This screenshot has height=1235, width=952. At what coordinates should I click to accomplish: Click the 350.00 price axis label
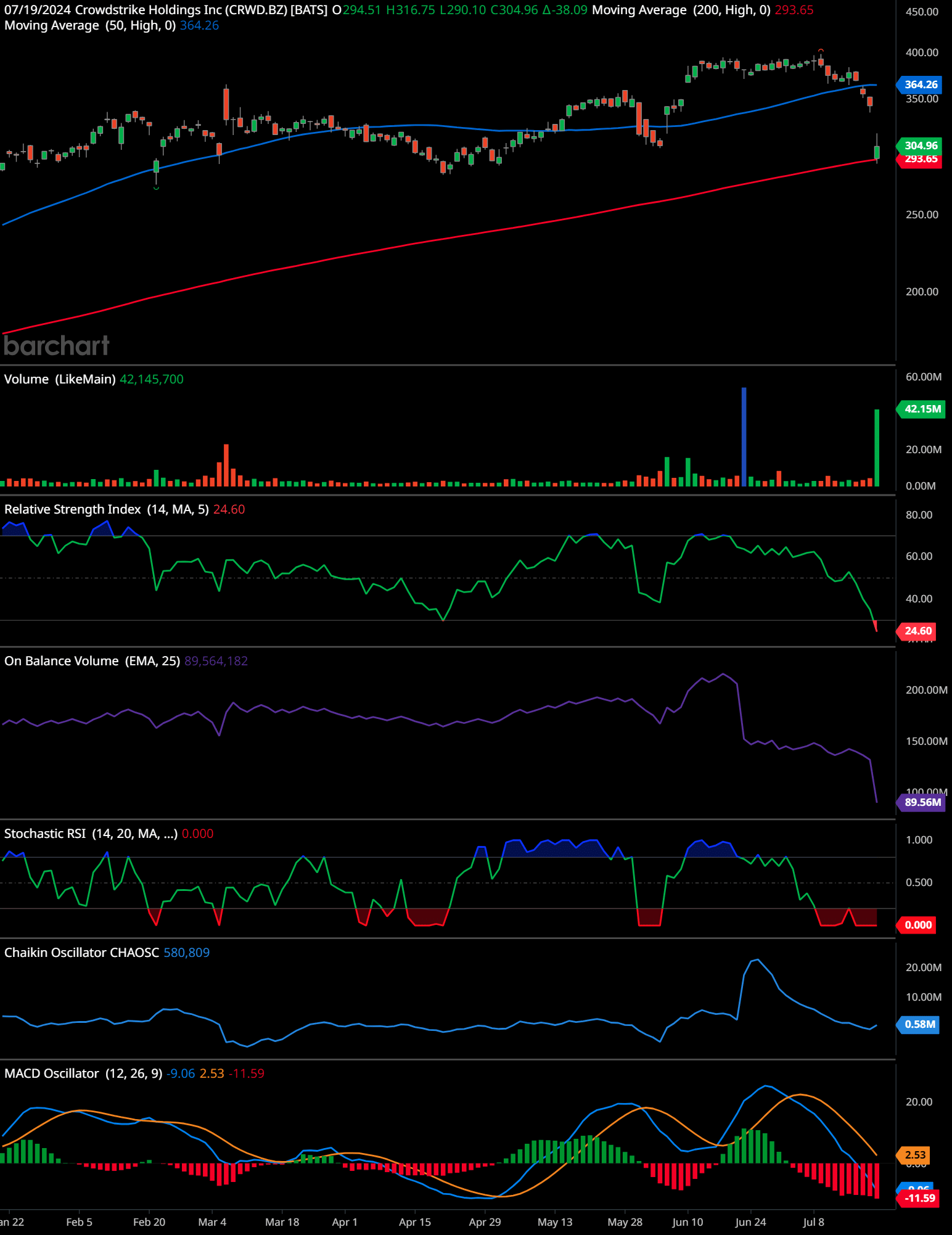pyautogui.click(x=922, y=99)
